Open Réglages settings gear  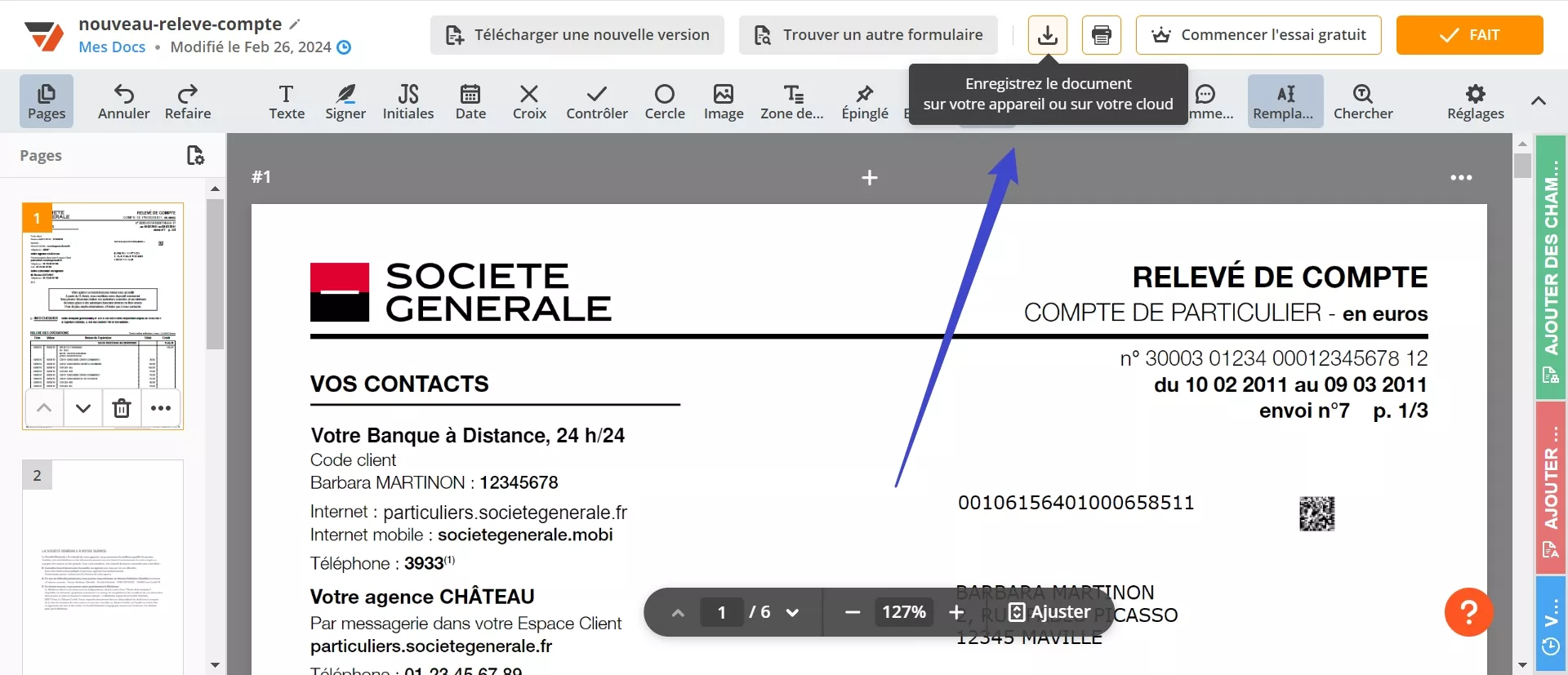(1475, 101)
